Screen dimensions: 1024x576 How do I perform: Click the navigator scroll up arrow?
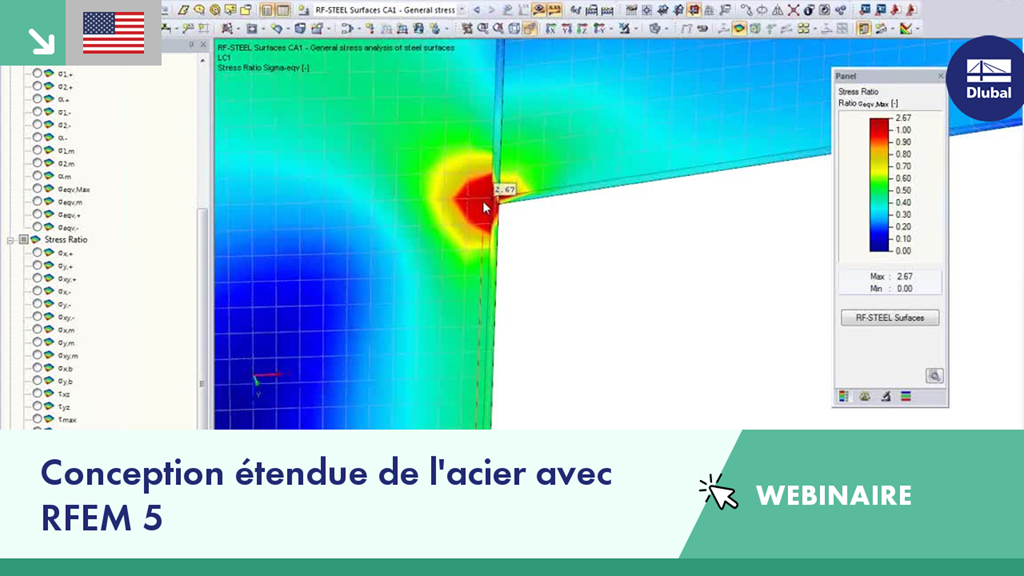tap(202, 60)
